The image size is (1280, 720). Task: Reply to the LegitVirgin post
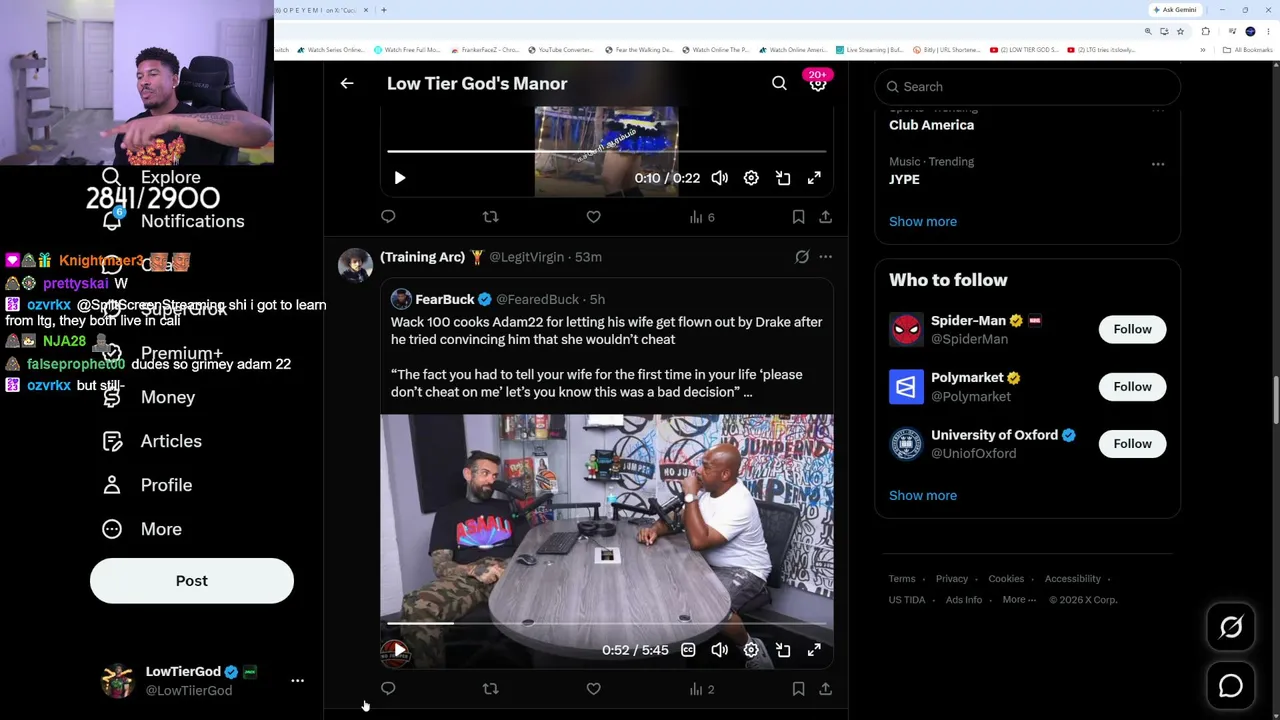tap(388, 689)
